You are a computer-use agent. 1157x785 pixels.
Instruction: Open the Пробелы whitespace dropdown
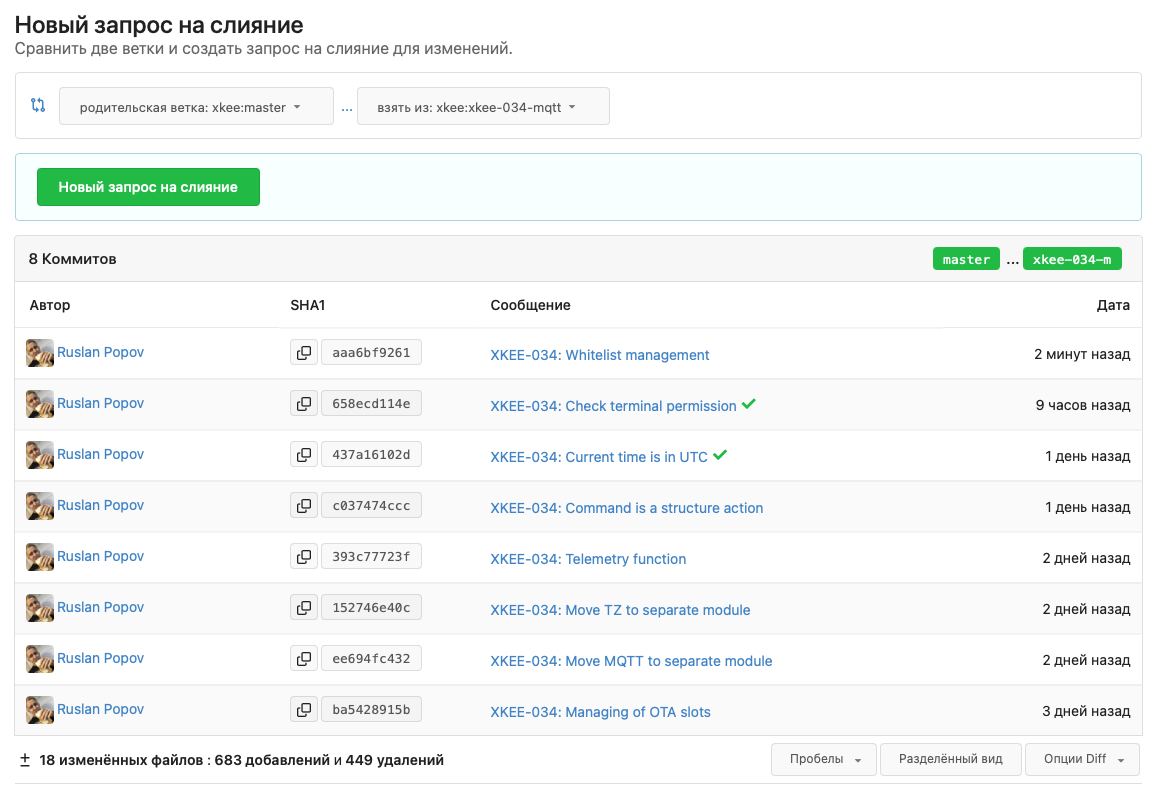(823, 759)
